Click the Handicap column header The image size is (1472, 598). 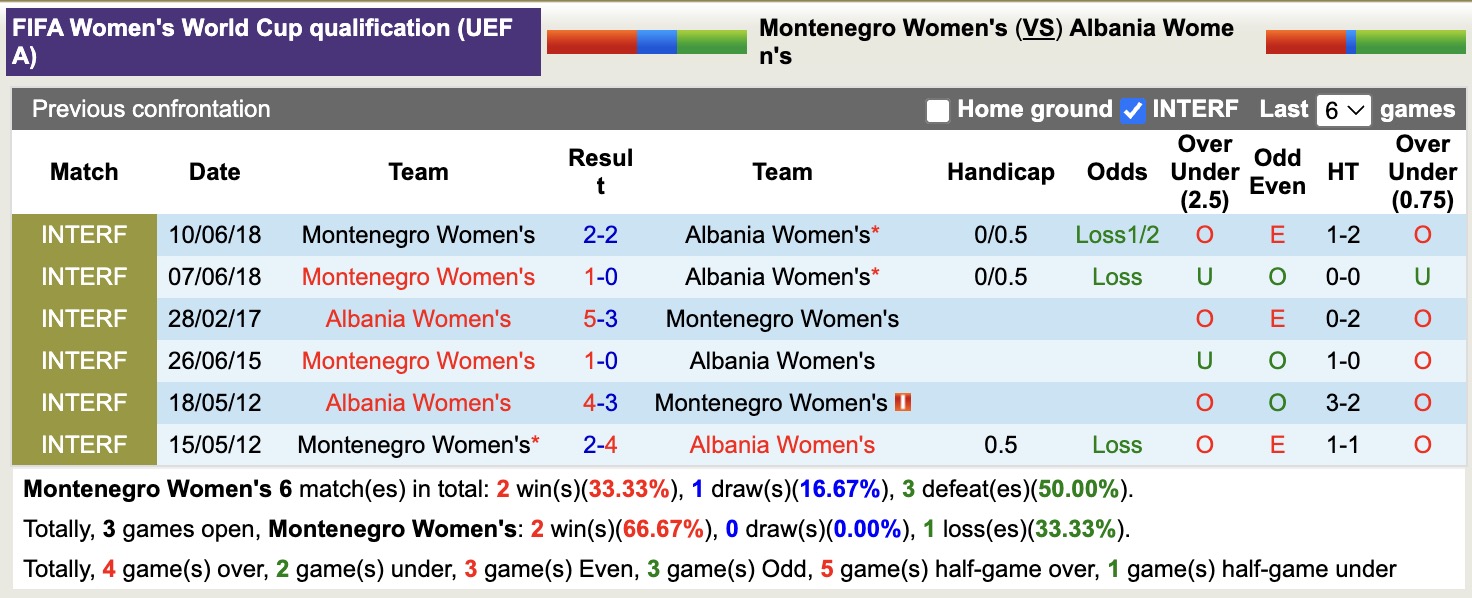point(1000,172)
